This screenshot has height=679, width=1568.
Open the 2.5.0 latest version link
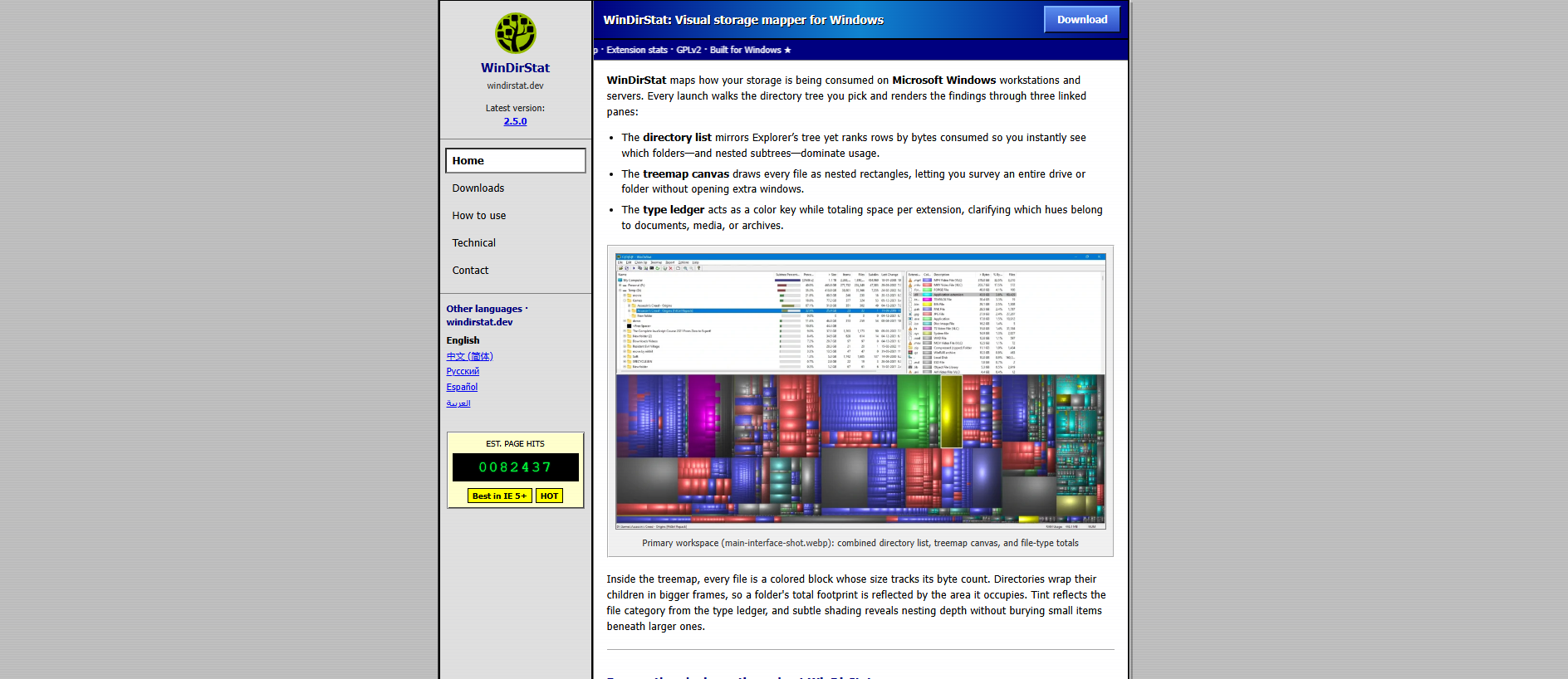click(x=515, y=121)
